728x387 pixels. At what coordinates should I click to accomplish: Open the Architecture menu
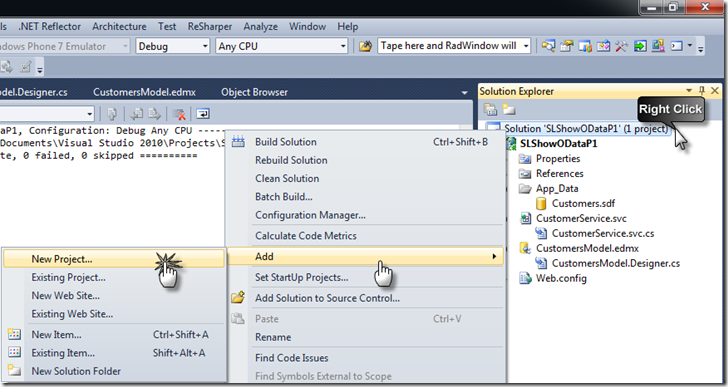point(119,26)
